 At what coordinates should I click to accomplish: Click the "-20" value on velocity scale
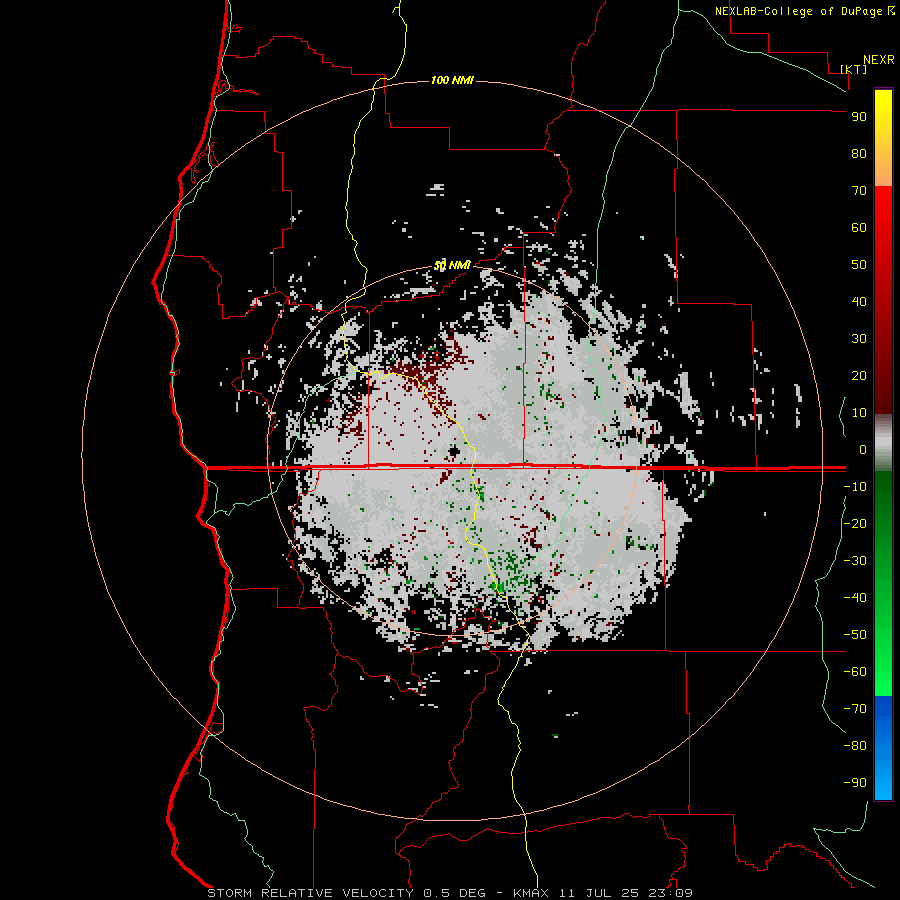[x=855, y=523]
